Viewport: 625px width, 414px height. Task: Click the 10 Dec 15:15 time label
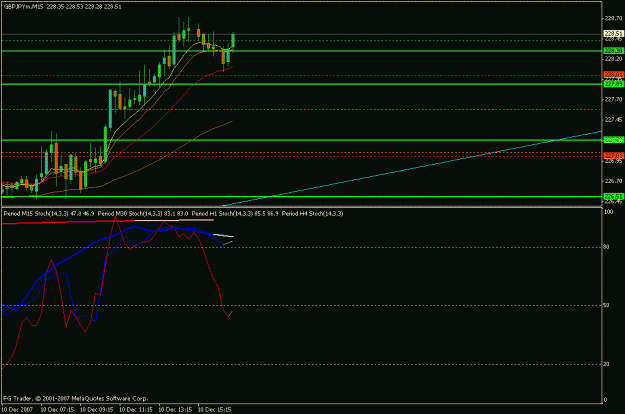coord(214,409)
